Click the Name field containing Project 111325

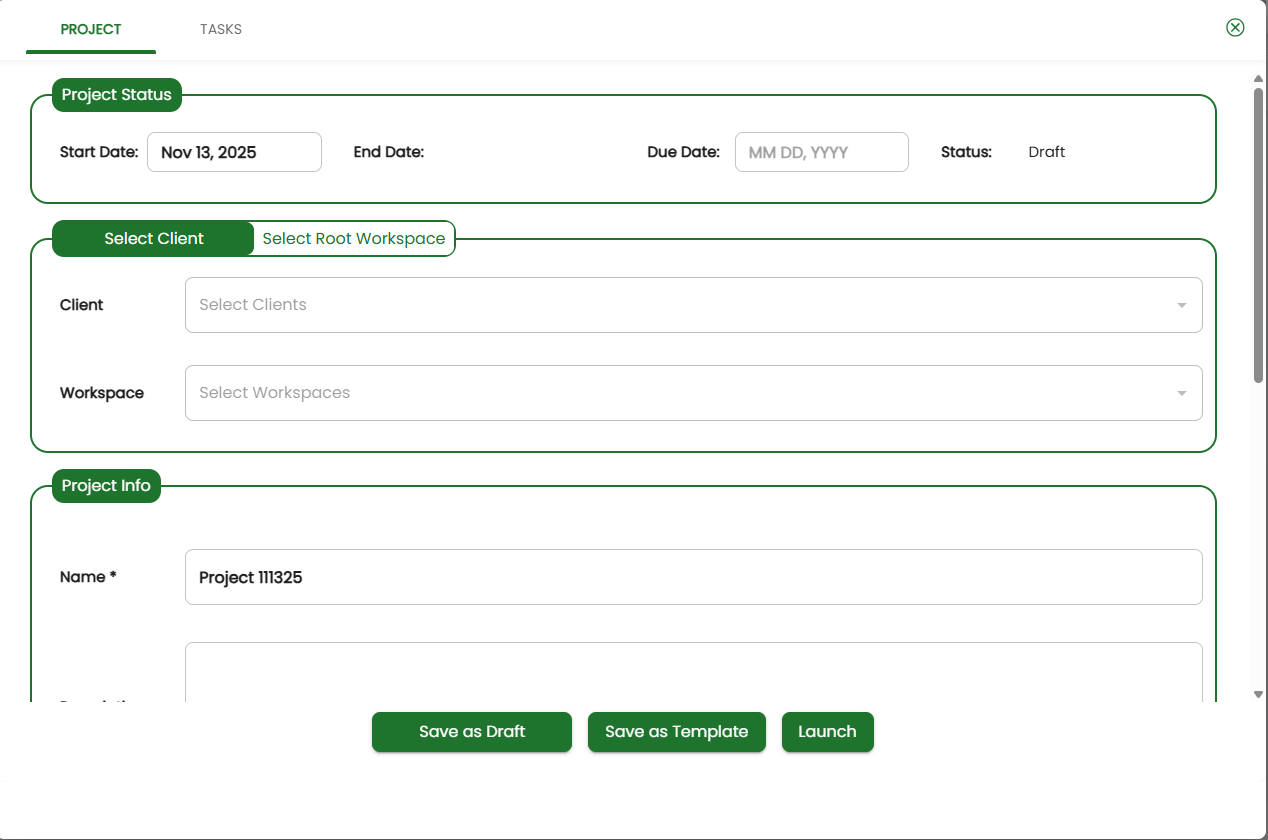point(693,577)
